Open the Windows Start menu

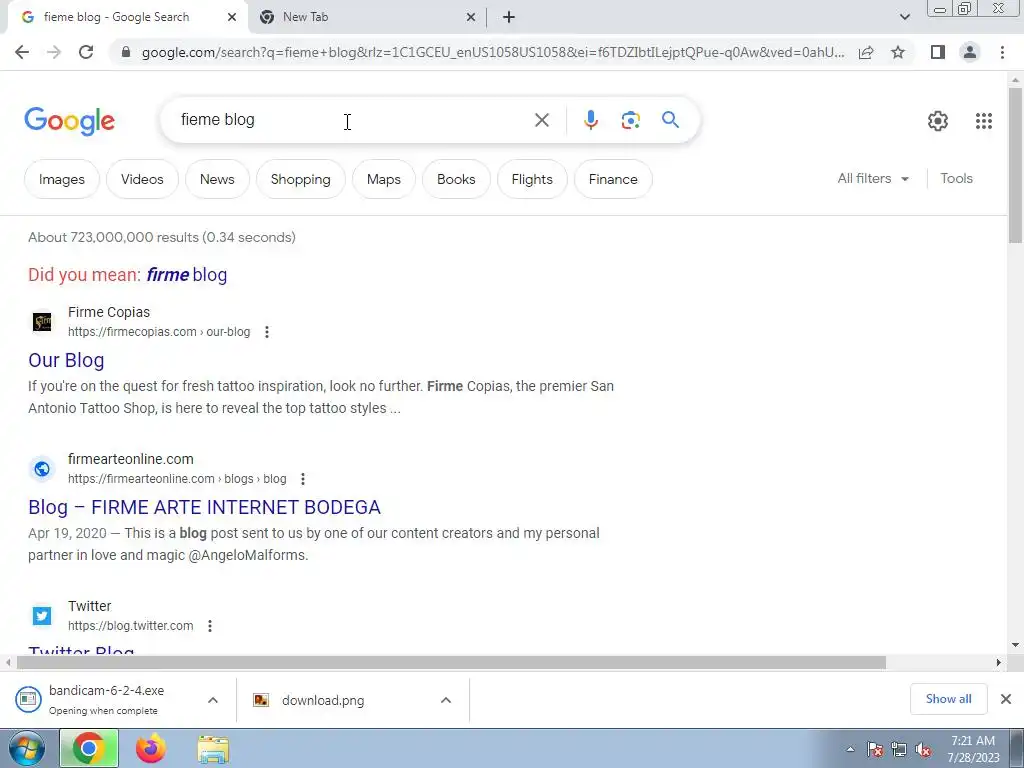26,748
